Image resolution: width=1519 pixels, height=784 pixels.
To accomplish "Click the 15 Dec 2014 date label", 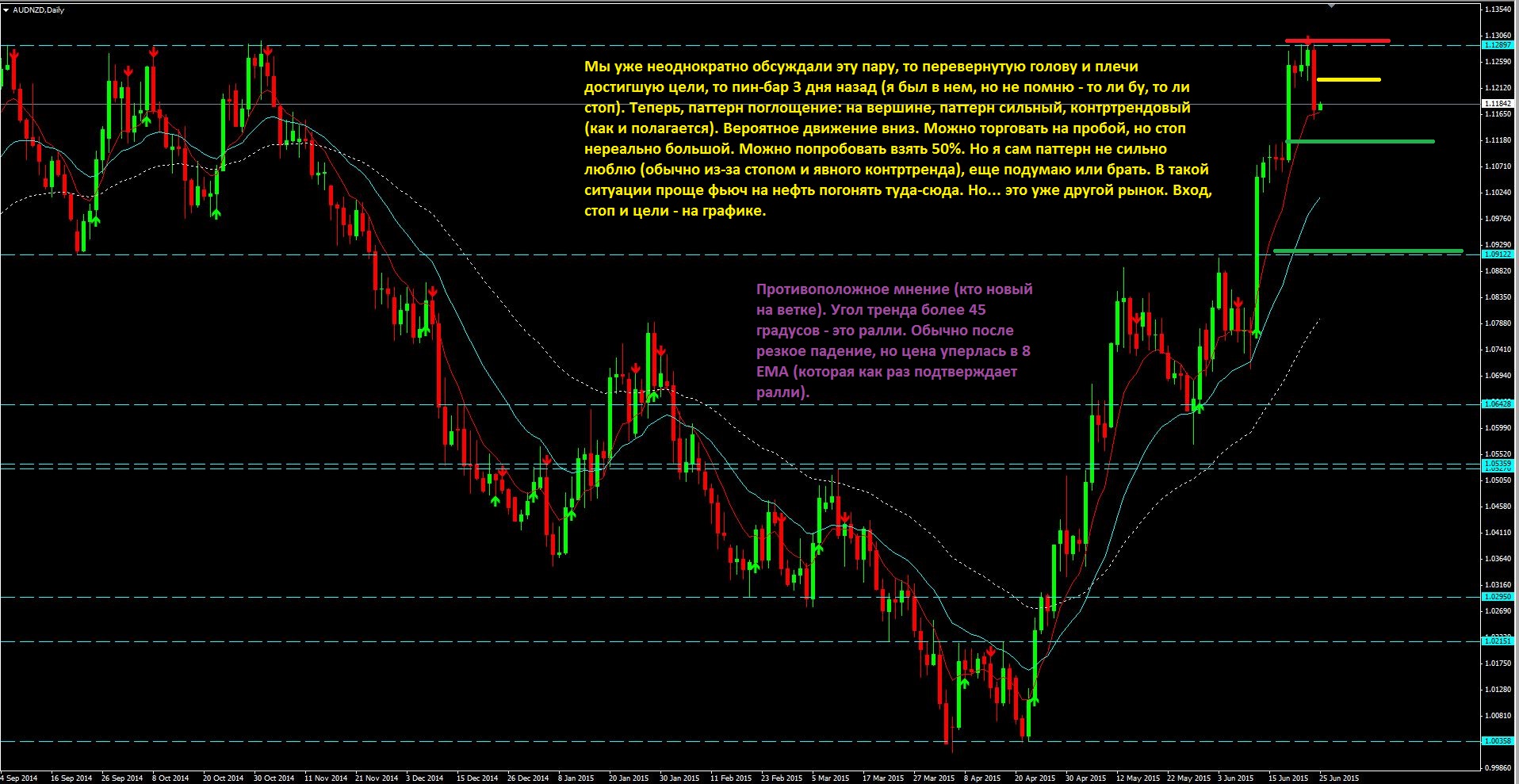I will [477, 778].
